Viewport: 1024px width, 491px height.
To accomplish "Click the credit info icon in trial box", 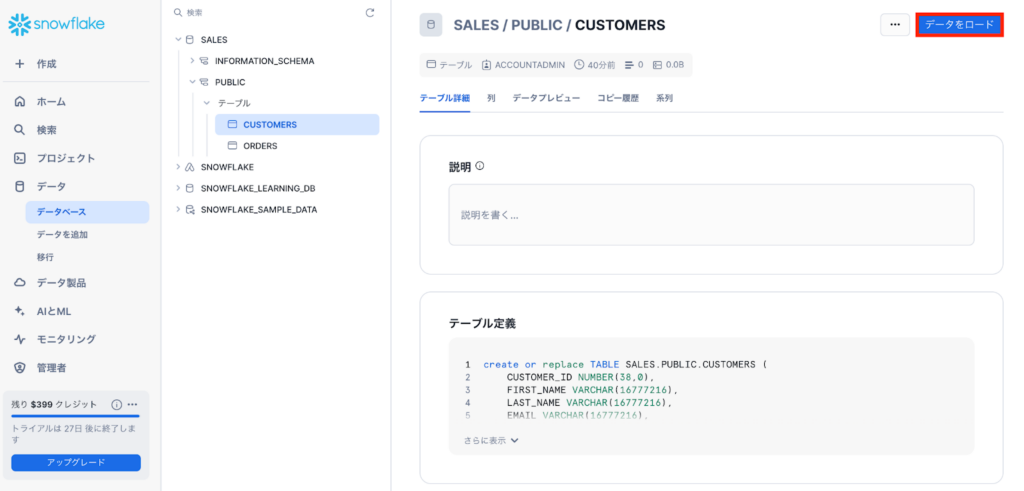I will (117, 405).
